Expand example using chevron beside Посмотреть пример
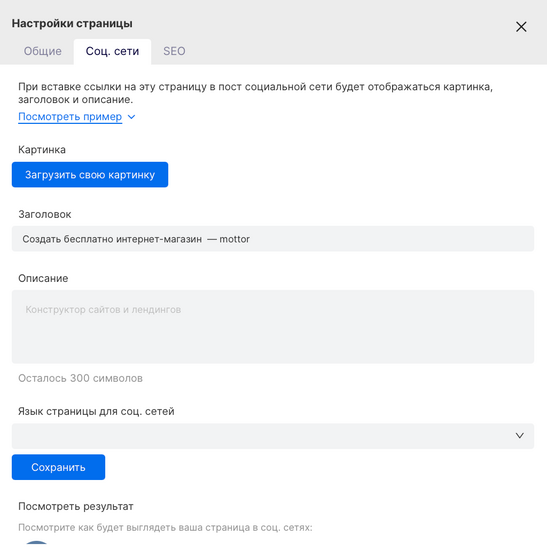 (x=131, y=117)
